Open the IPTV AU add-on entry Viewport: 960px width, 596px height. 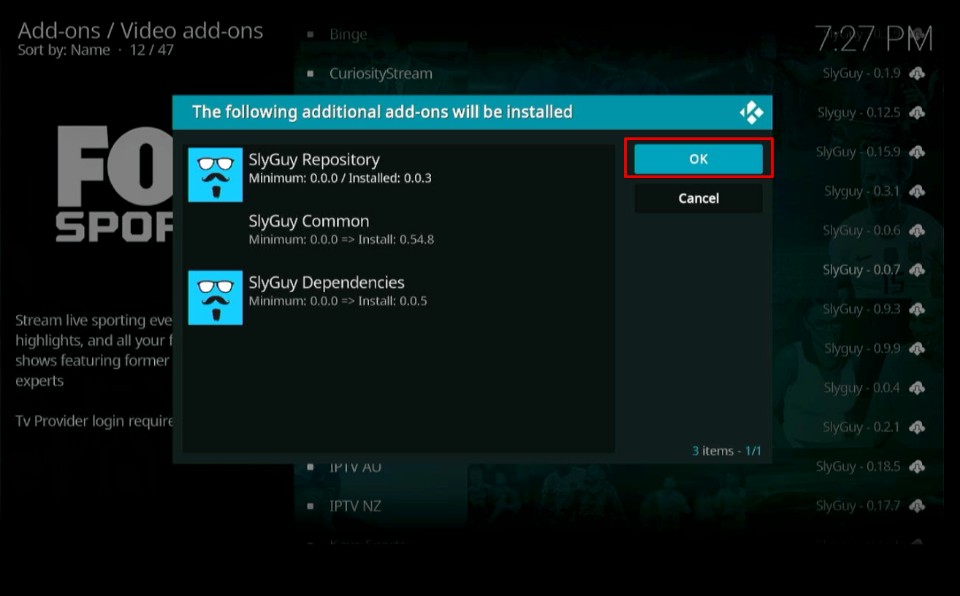355,467
